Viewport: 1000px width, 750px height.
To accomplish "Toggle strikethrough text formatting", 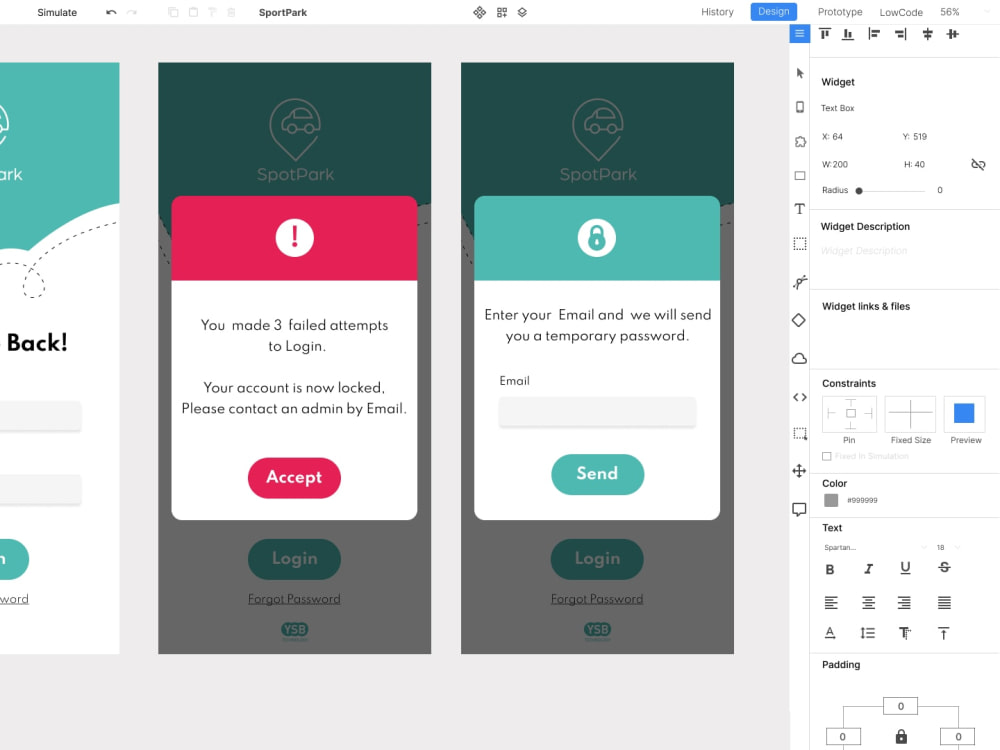I will tap(944, 568).
